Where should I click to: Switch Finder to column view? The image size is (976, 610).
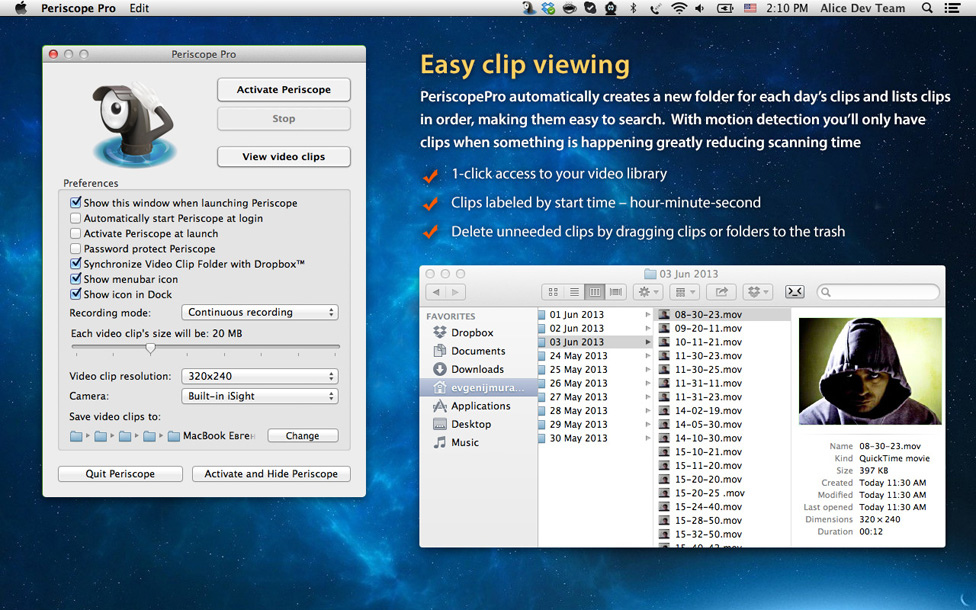pos(595,292)
